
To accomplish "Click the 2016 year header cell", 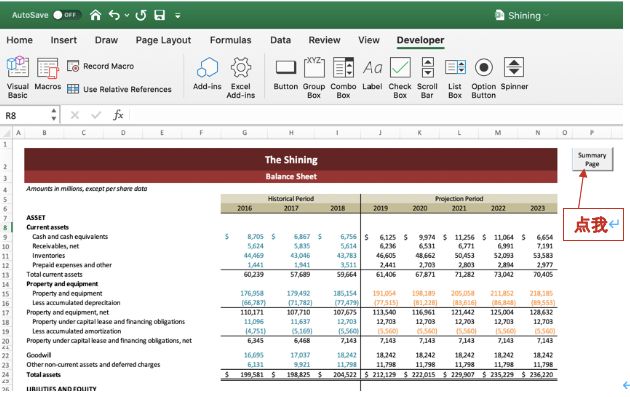I will (244, 208).
